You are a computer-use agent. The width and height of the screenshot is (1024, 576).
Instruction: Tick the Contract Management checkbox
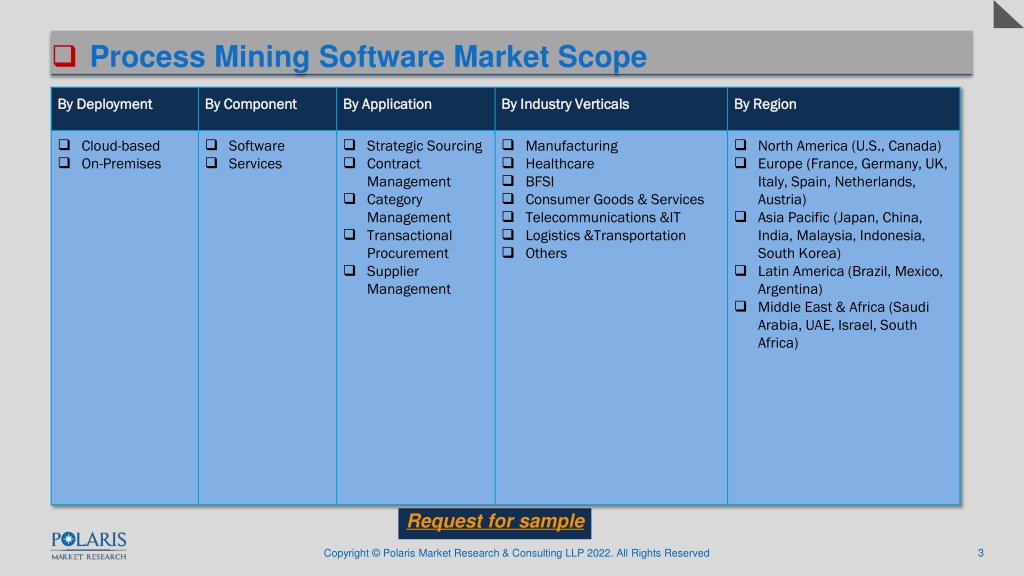[349, 163]
